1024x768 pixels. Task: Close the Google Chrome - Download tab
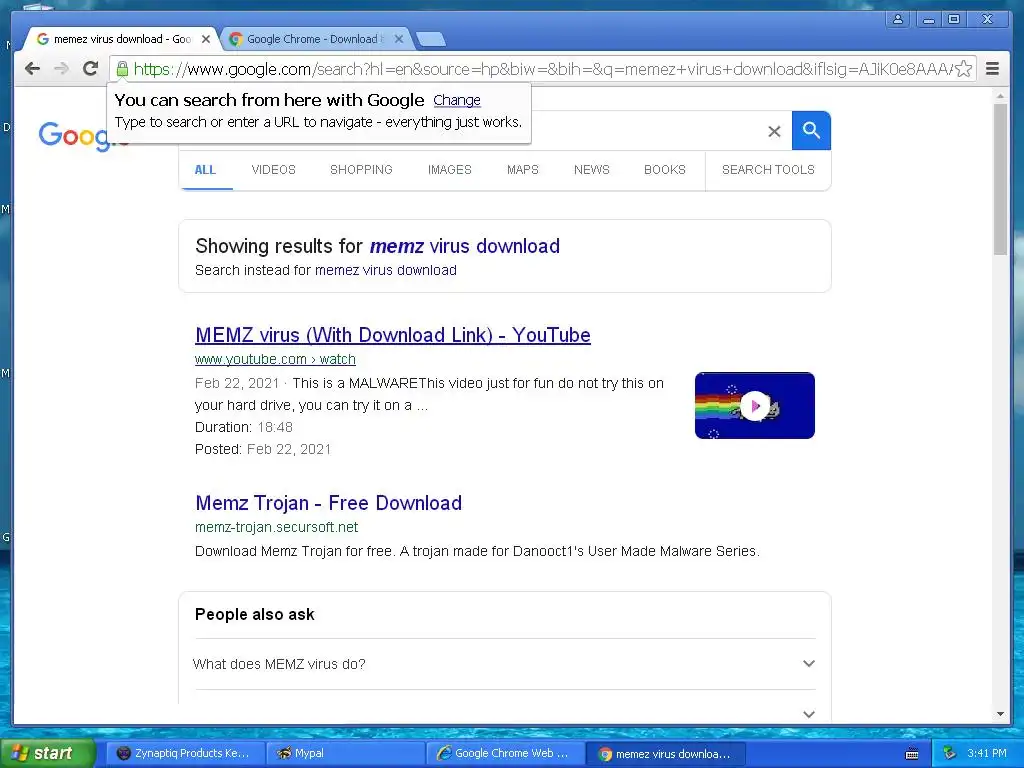pos(399,39)
